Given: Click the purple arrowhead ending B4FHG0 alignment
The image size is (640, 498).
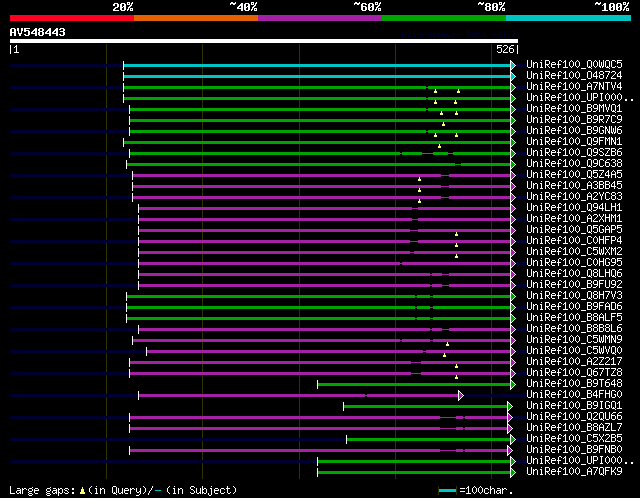Looking at the screenshot, I should pos(461,396).
